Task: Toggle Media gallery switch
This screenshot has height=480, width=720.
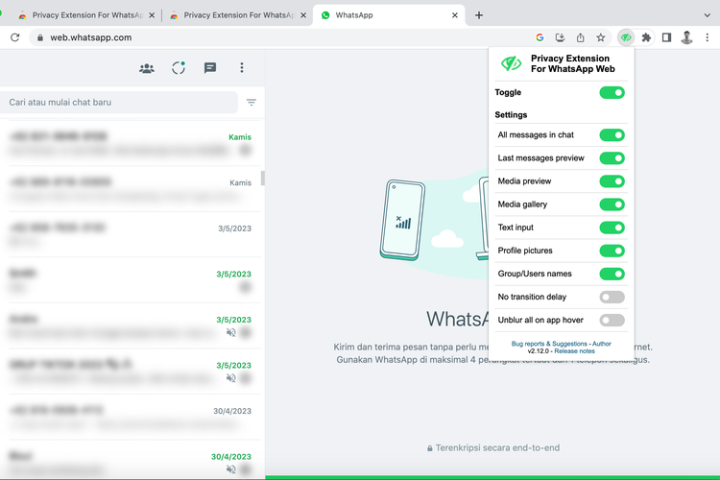Action: point(612,204)
